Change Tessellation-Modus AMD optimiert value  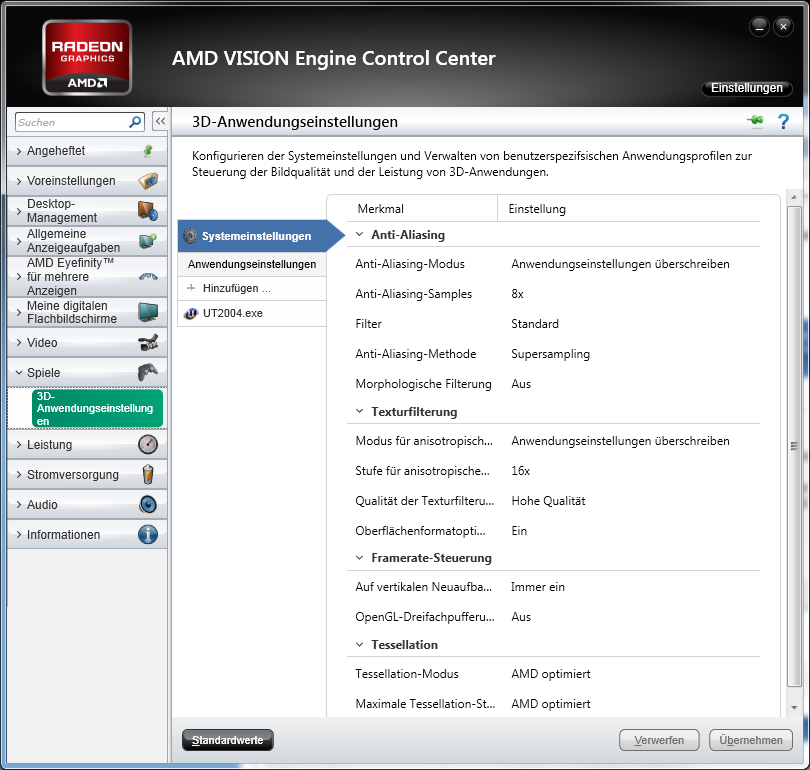pos(550,673)
